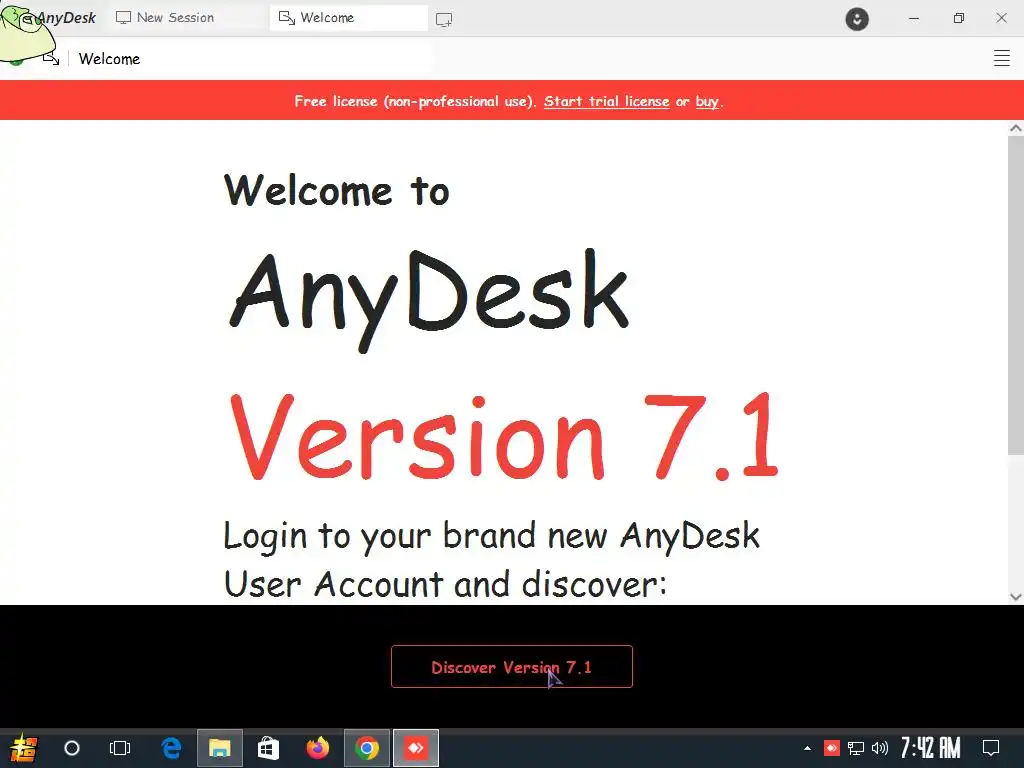Viewport: 1024px width, 768px height.
Task: Restore down the AnyDesk window
Action: [958, 18]
